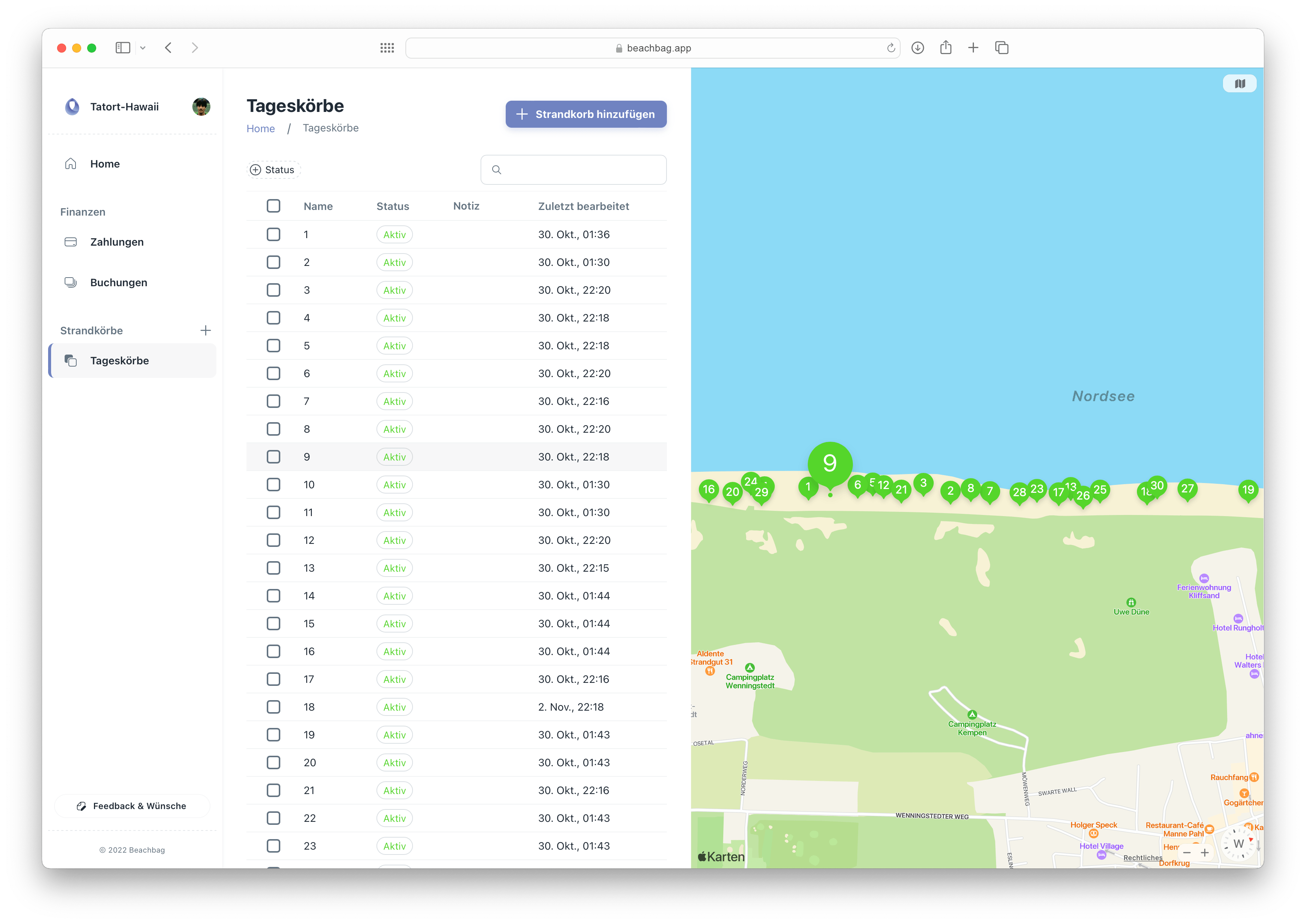Select checkbox for Strandkorb 18
The image size is (1306, 924).
click(x=273, y=707)
